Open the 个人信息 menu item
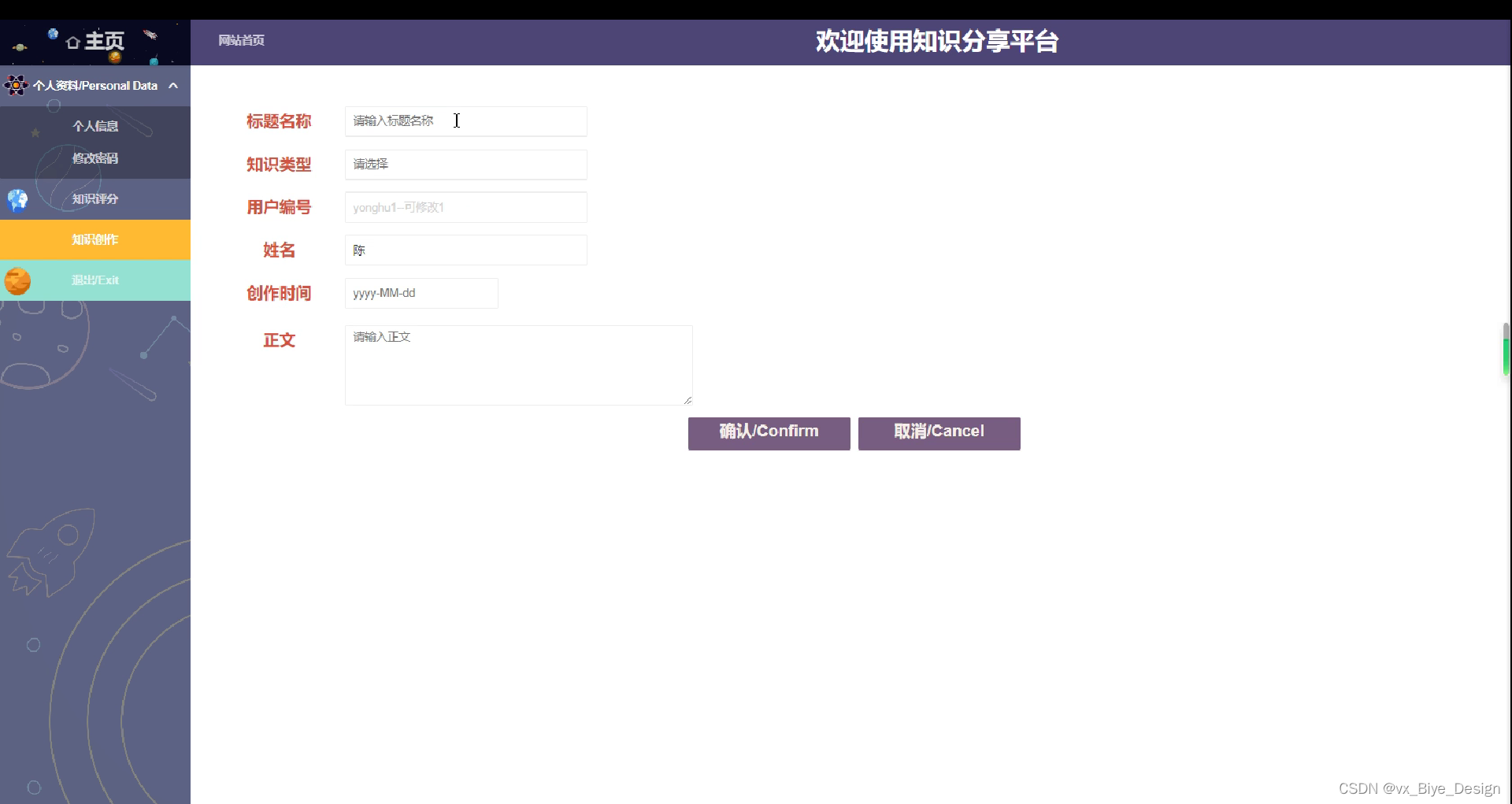The height and width of the screenshot is (804, 1512). (x=95, y=126)
